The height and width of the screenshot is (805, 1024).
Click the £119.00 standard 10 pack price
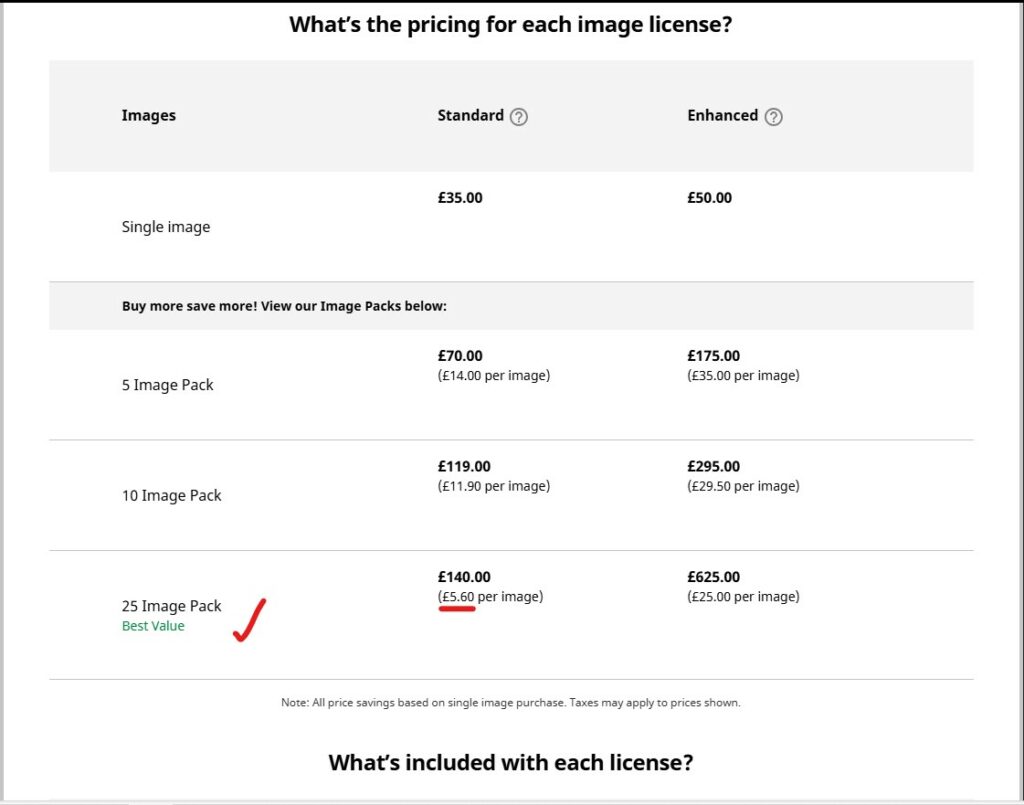click(x=464, y=466)
